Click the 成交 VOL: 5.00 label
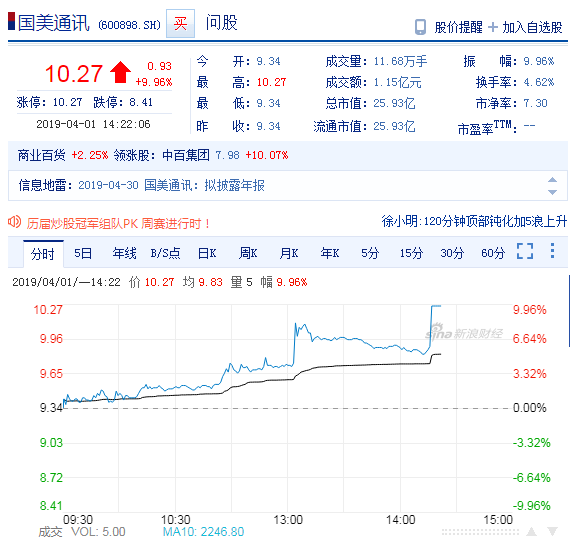Screen dimensions: 570x539 coord(82,532)
